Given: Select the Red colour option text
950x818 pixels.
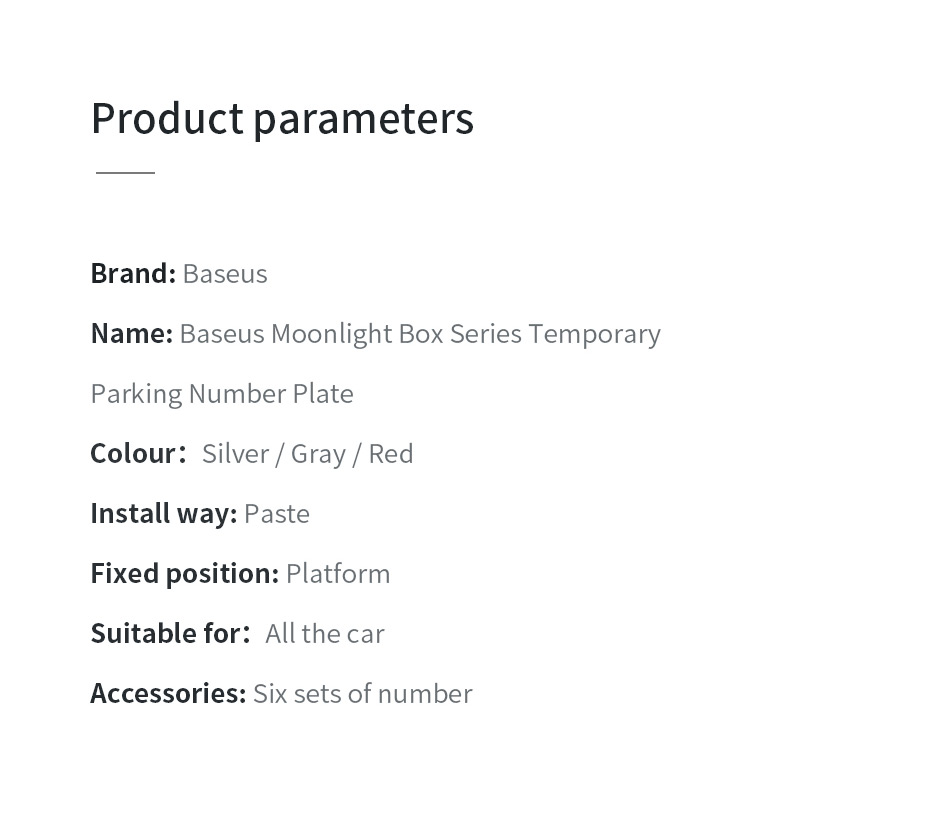Looking at the screenshot, I should pos(391,453).
